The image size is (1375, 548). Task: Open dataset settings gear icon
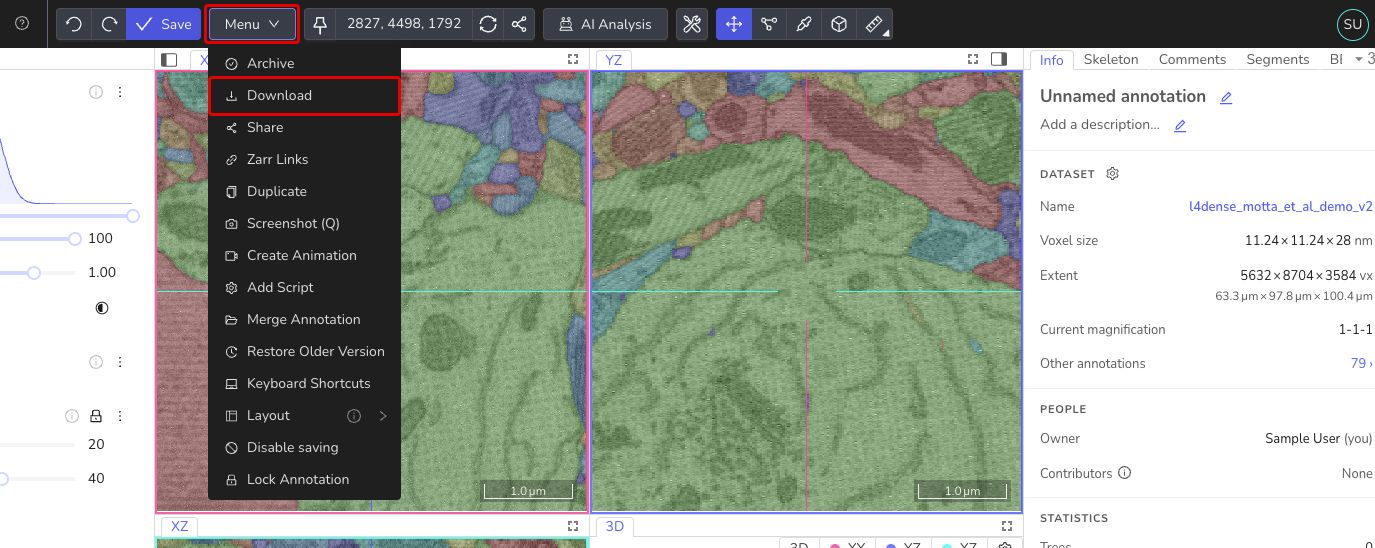[1112, 174]
